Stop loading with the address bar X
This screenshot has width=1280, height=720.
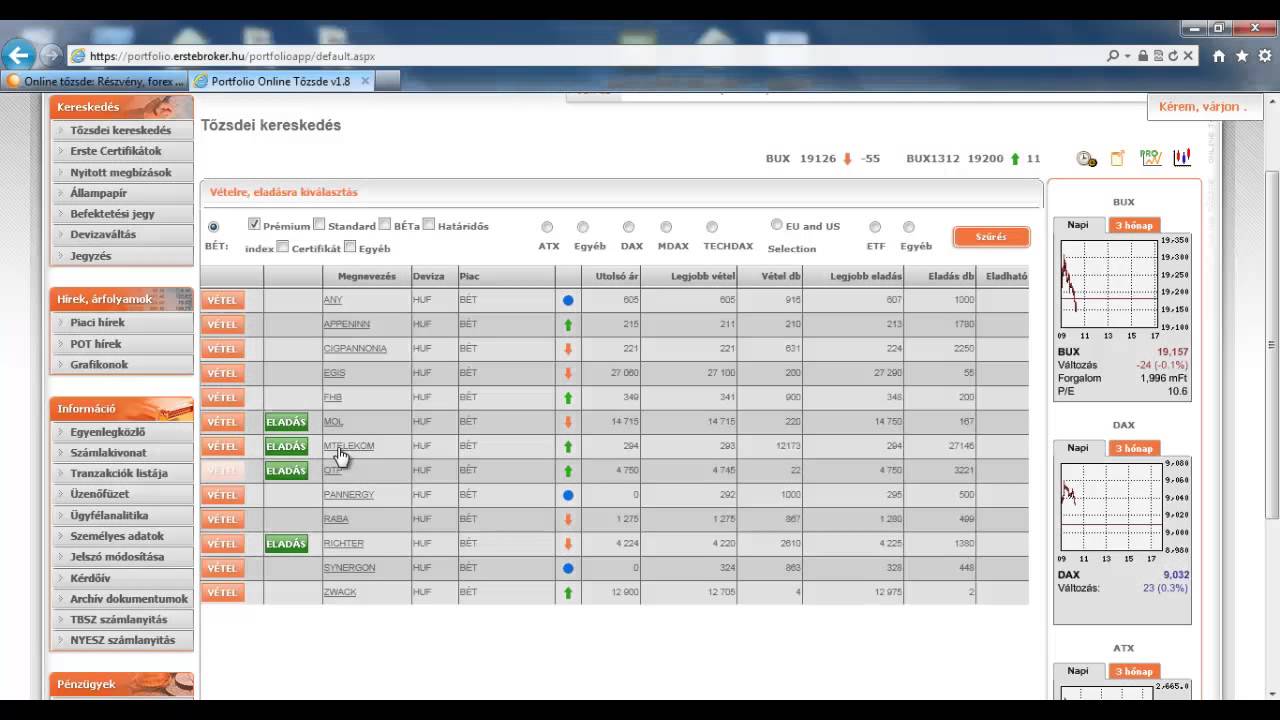pyautogui.click(x=1188, y=56)
